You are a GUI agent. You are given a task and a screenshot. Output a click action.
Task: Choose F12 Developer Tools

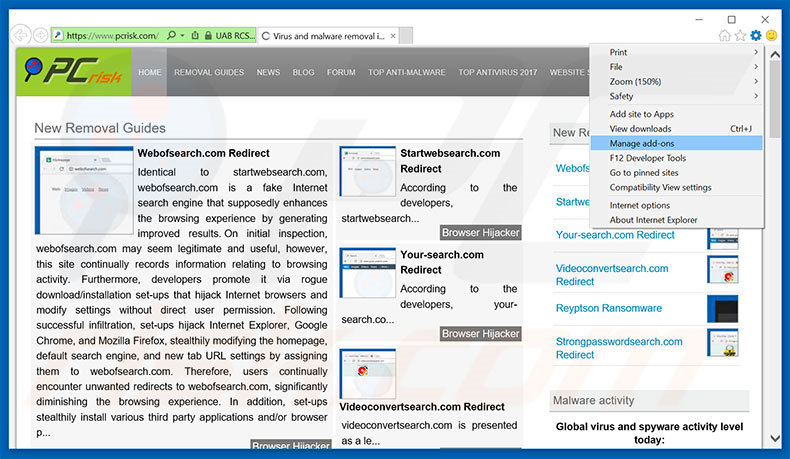tap(677, 158)
